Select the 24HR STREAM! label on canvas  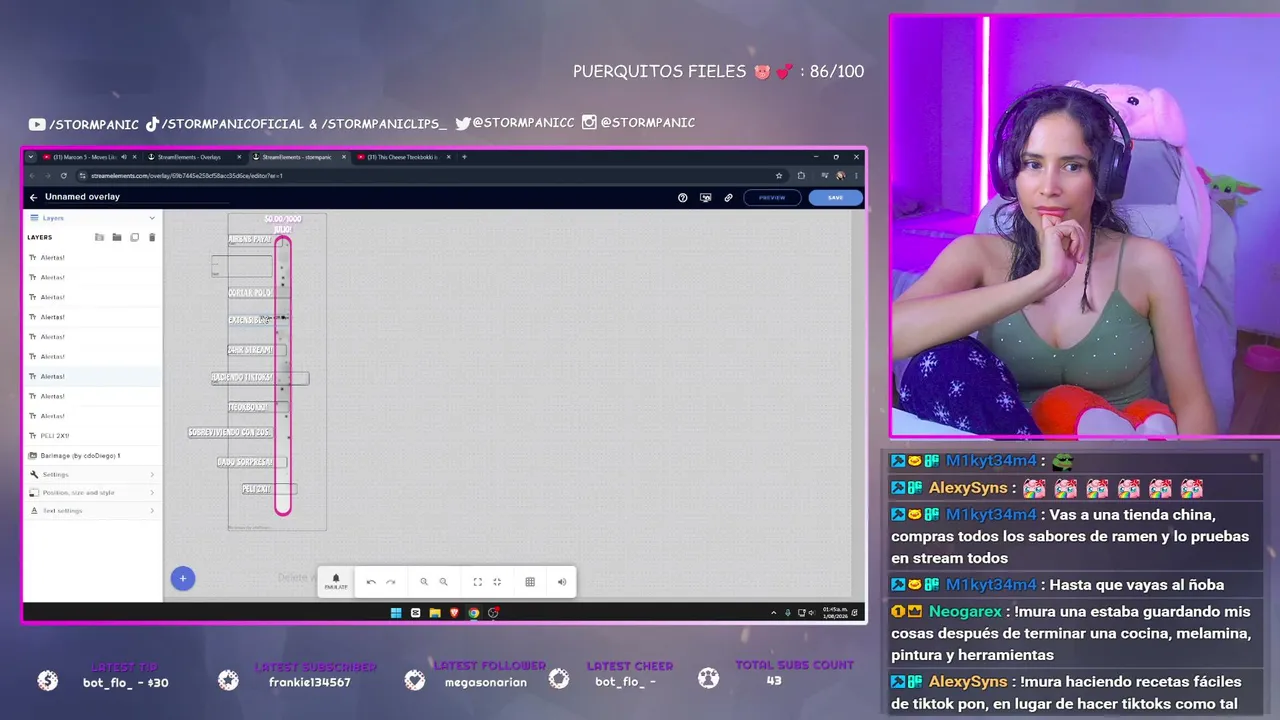pyautogui.click(x=250, y=350)
